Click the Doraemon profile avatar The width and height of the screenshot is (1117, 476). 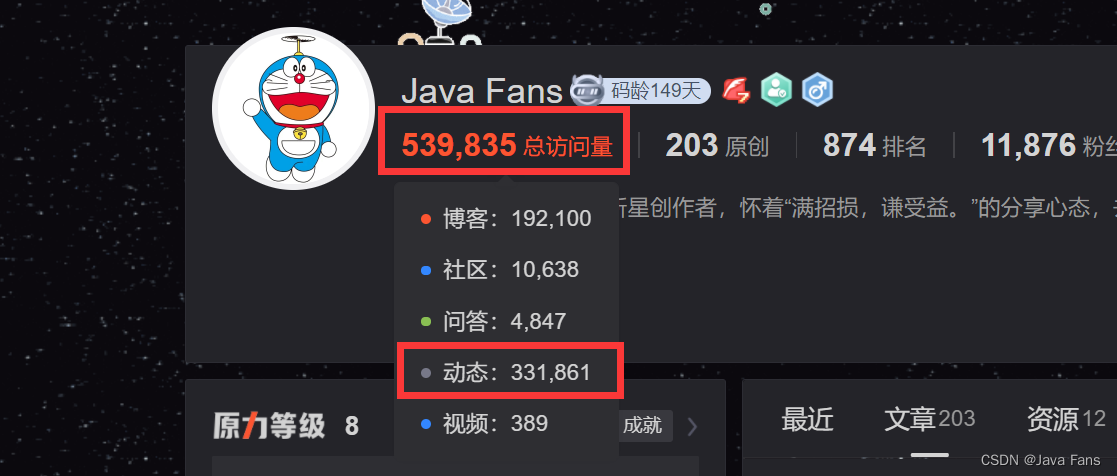(x=293, y=108)
